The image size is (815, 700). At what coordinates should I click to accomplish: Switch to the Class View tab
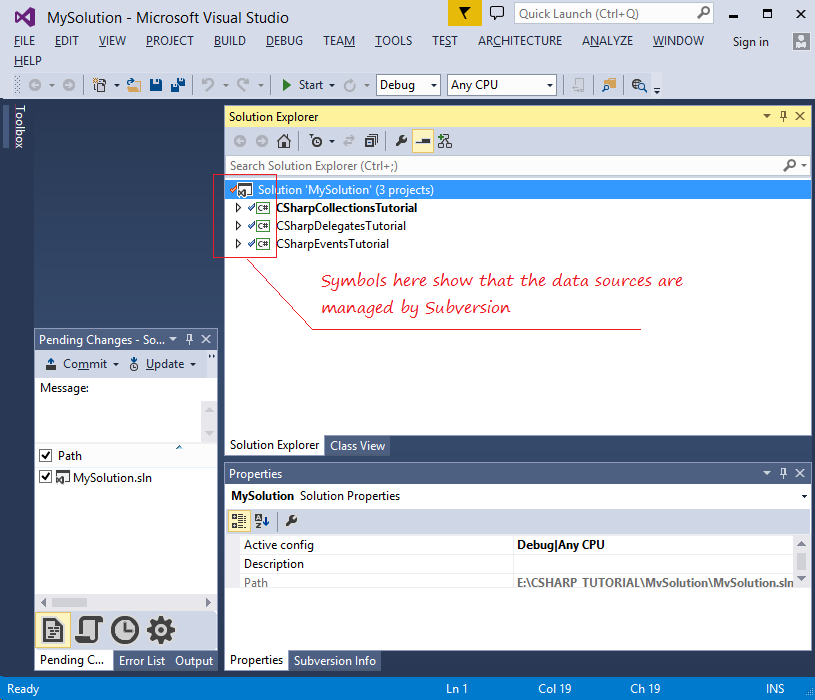(358, 446)
